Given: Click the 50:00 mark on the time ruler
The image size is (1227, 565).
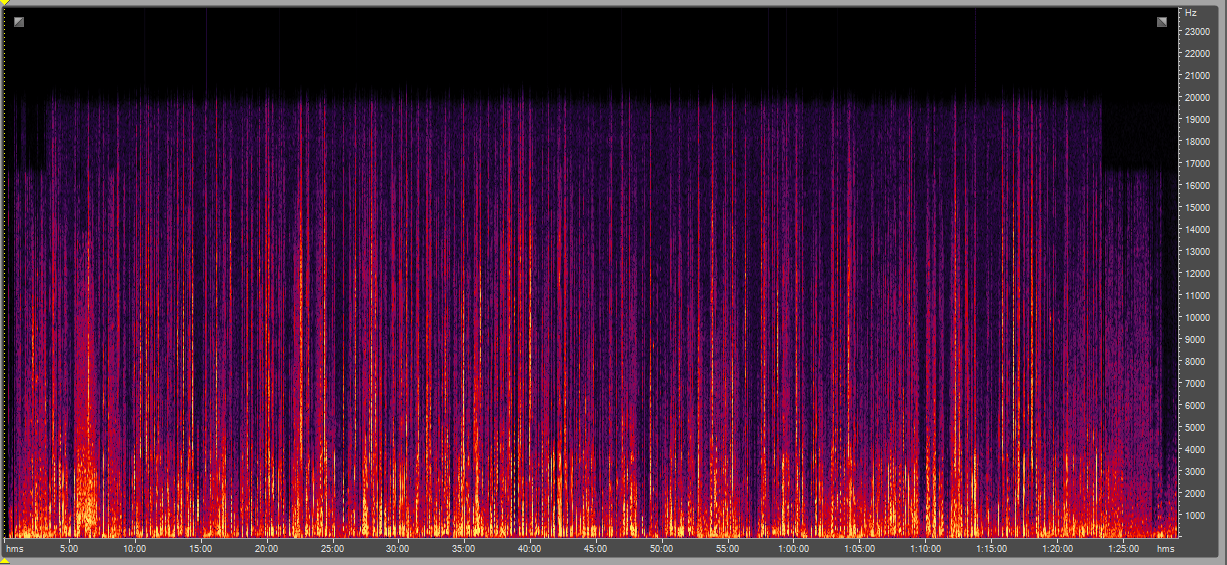Looking at the screenshot, I should [x=661, y=549].
